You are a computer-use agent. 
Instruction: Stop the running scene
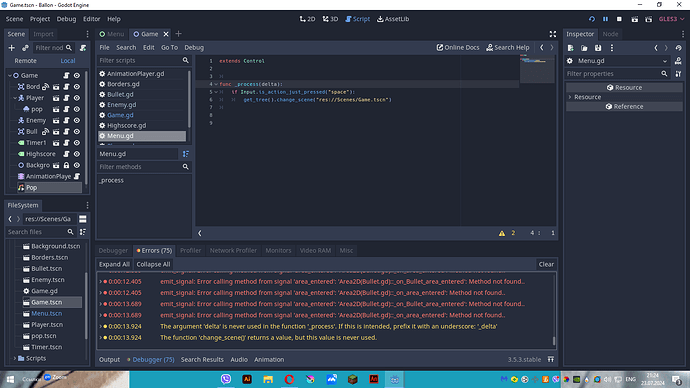point(619,19)
